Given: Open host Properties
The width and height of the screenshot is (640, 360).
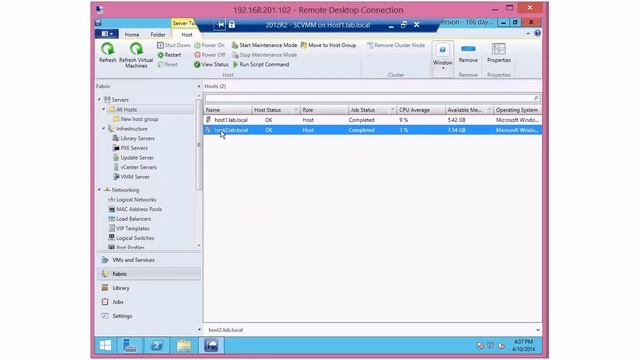Looking at the screenshot, I should coord(499,53).
